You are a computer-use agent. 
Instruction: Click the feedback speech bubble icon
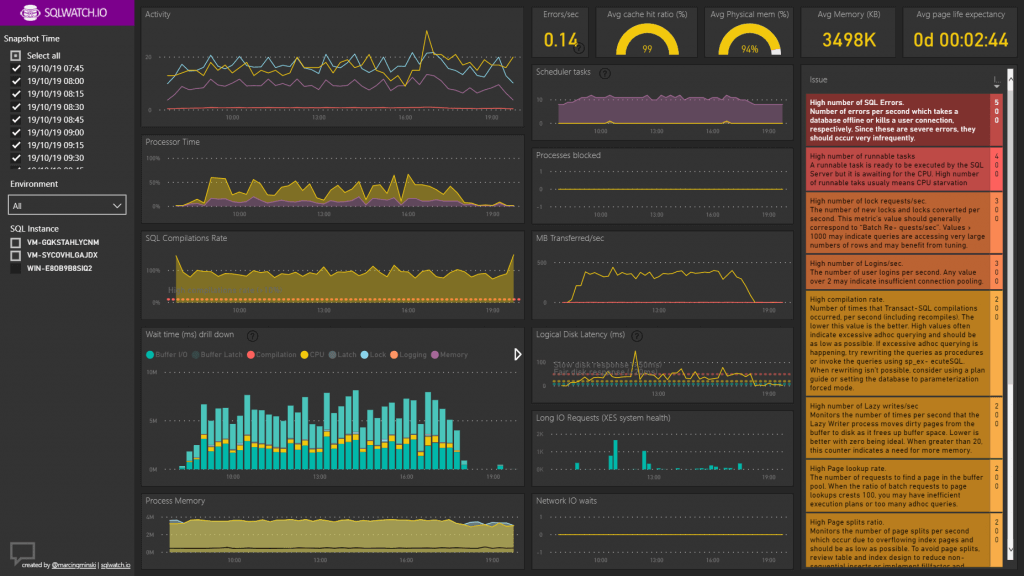[x=22, y=552]
